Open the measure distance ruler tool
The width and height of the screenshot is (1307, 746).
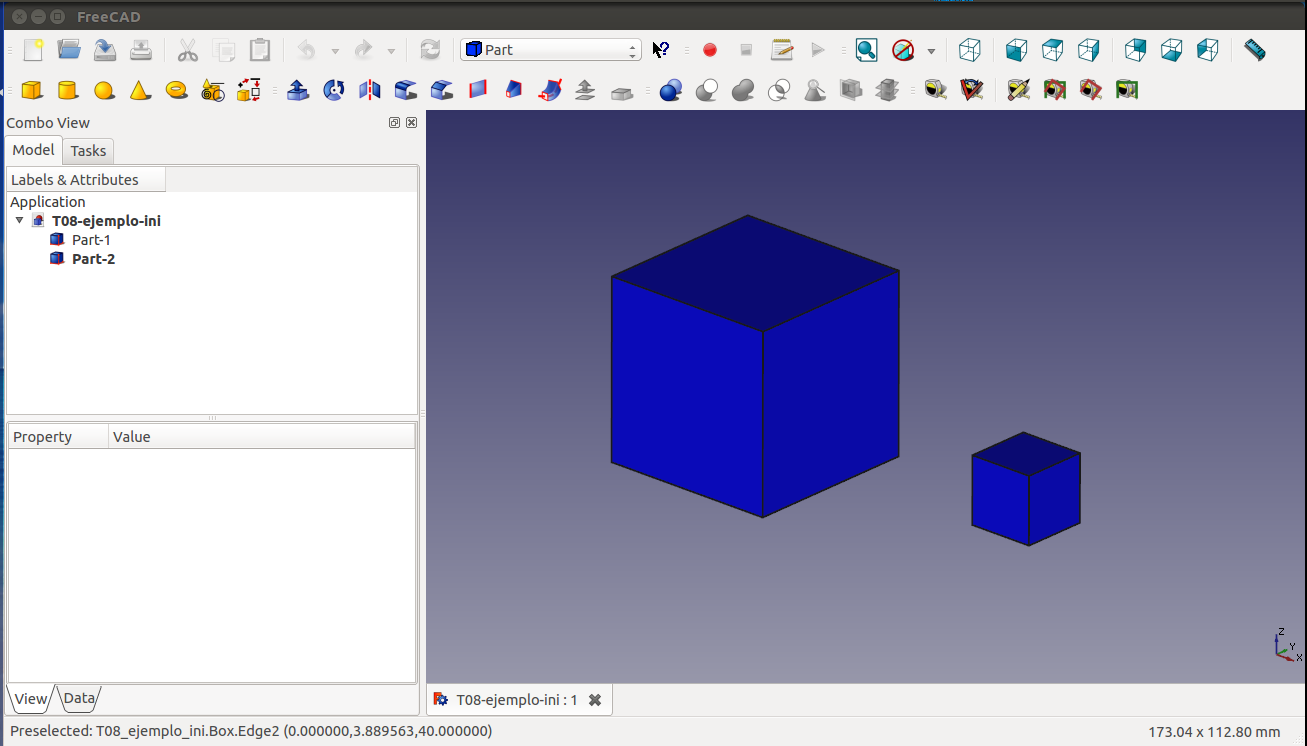(1254, 50)
